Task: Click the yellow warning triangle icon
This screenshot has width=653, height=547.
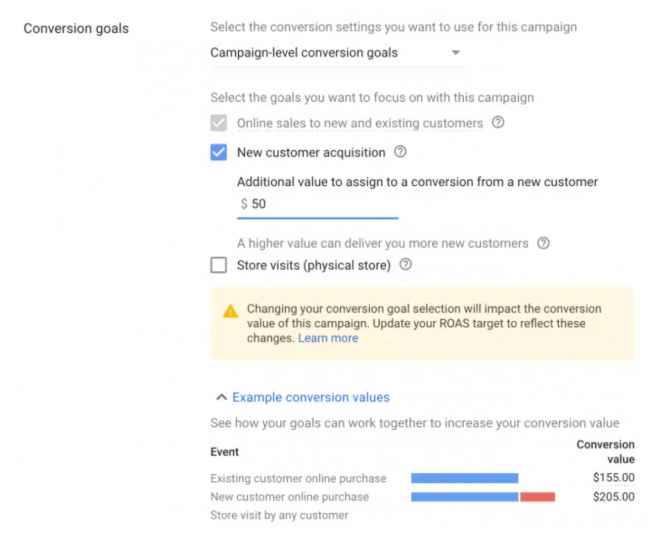Action: [231, 311]
